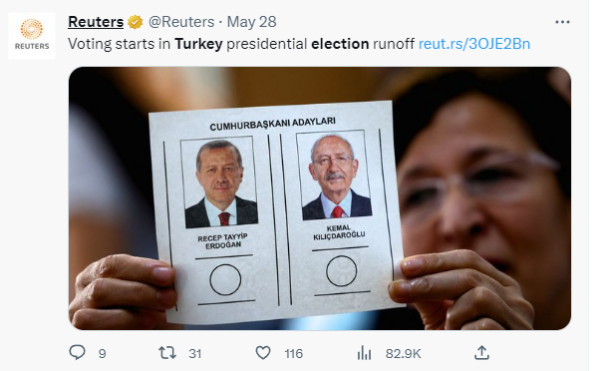Click the 82.9K views count
Screen dimensions: 600x371
point(403,353)
